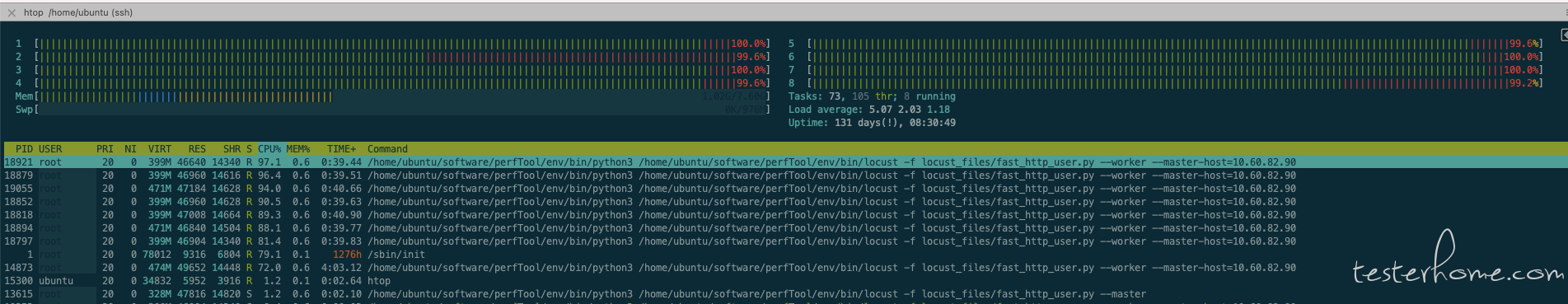Select the locust --master process row
Viewport: 1568px width, 304px height.
point(784,294)
